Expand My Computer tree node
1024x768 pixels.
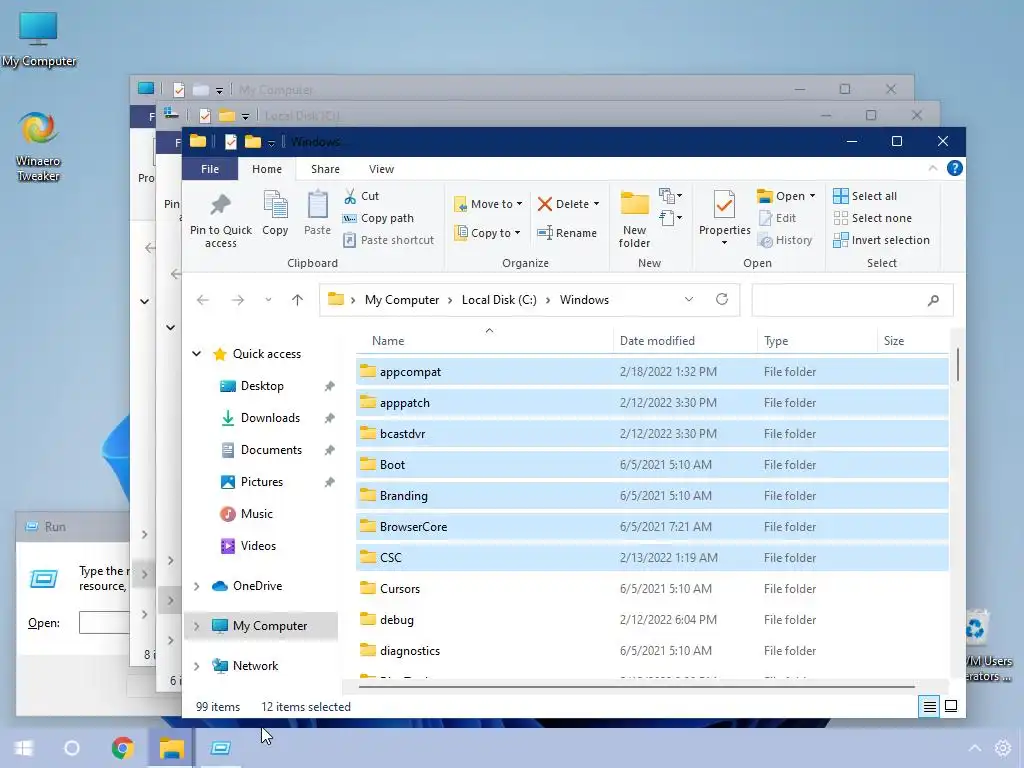(197, 626)
